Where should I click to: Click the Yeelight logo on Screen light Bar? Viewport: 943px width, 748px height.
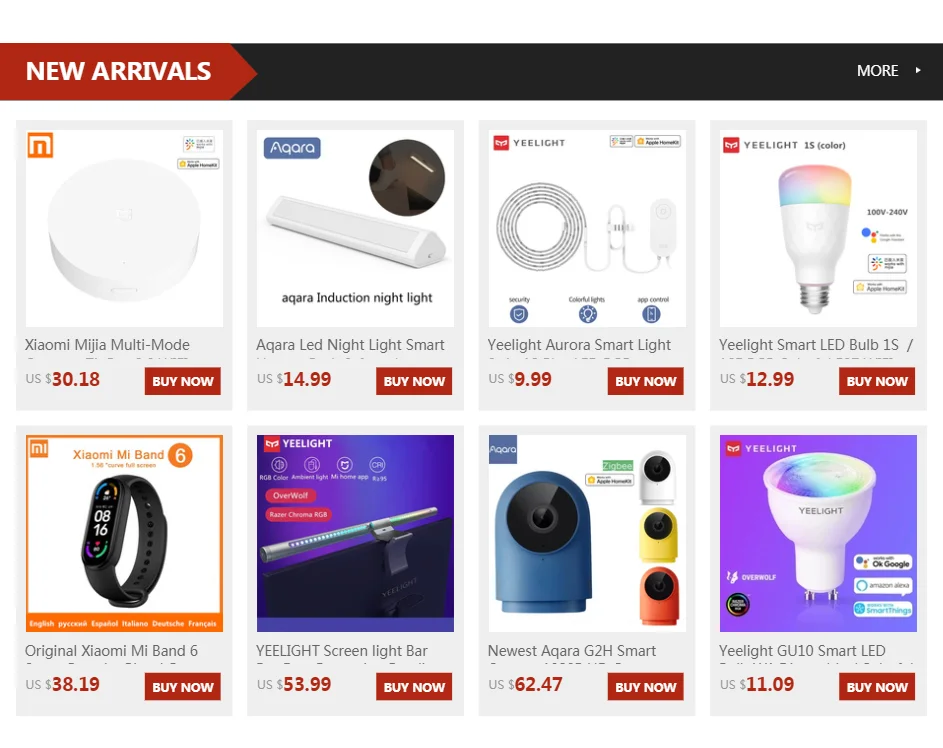pyautogui.click(x=299, y=444)
